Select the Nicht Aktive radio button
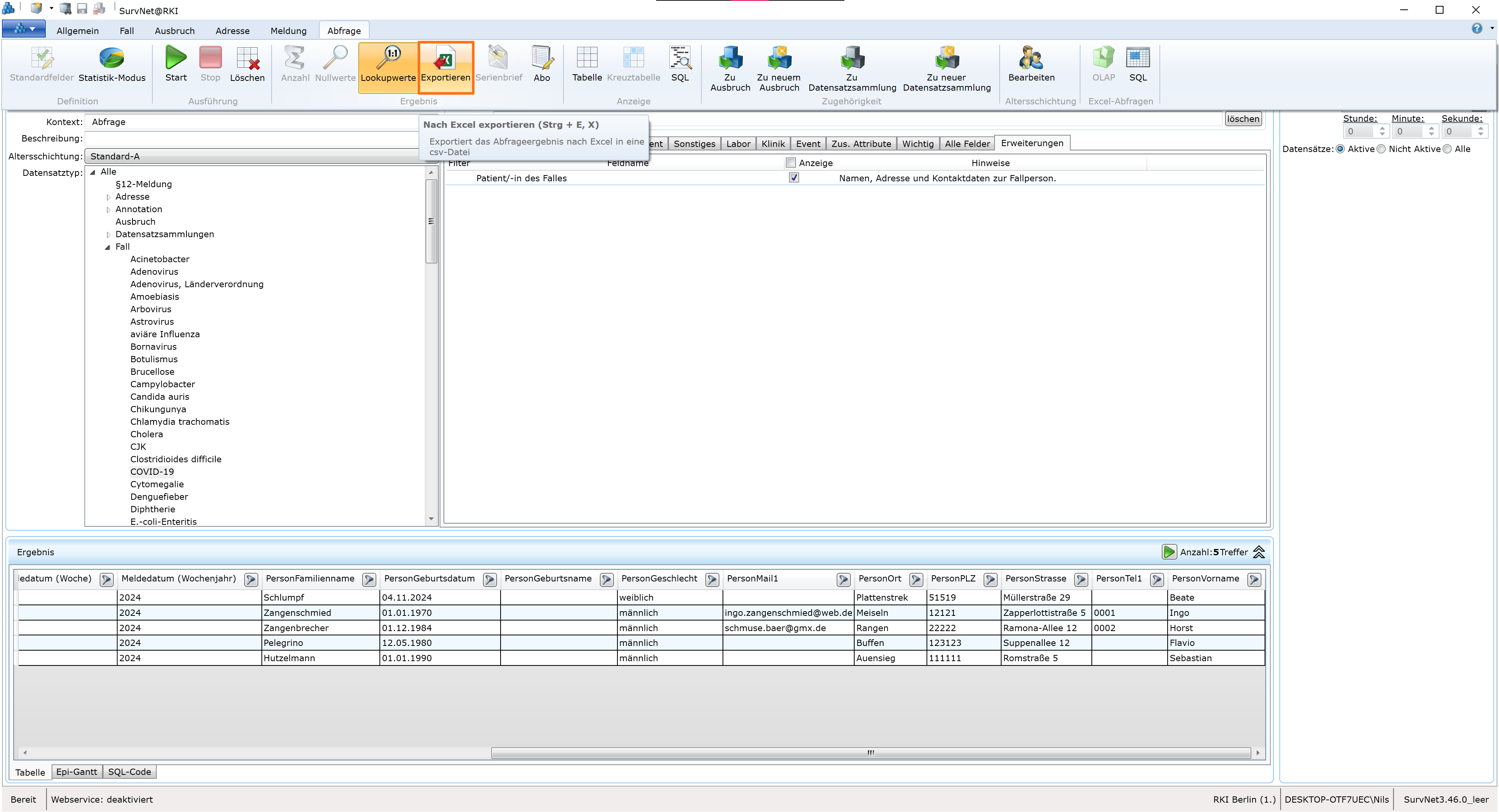The image size is (1499, 812). coord(1382,149)
